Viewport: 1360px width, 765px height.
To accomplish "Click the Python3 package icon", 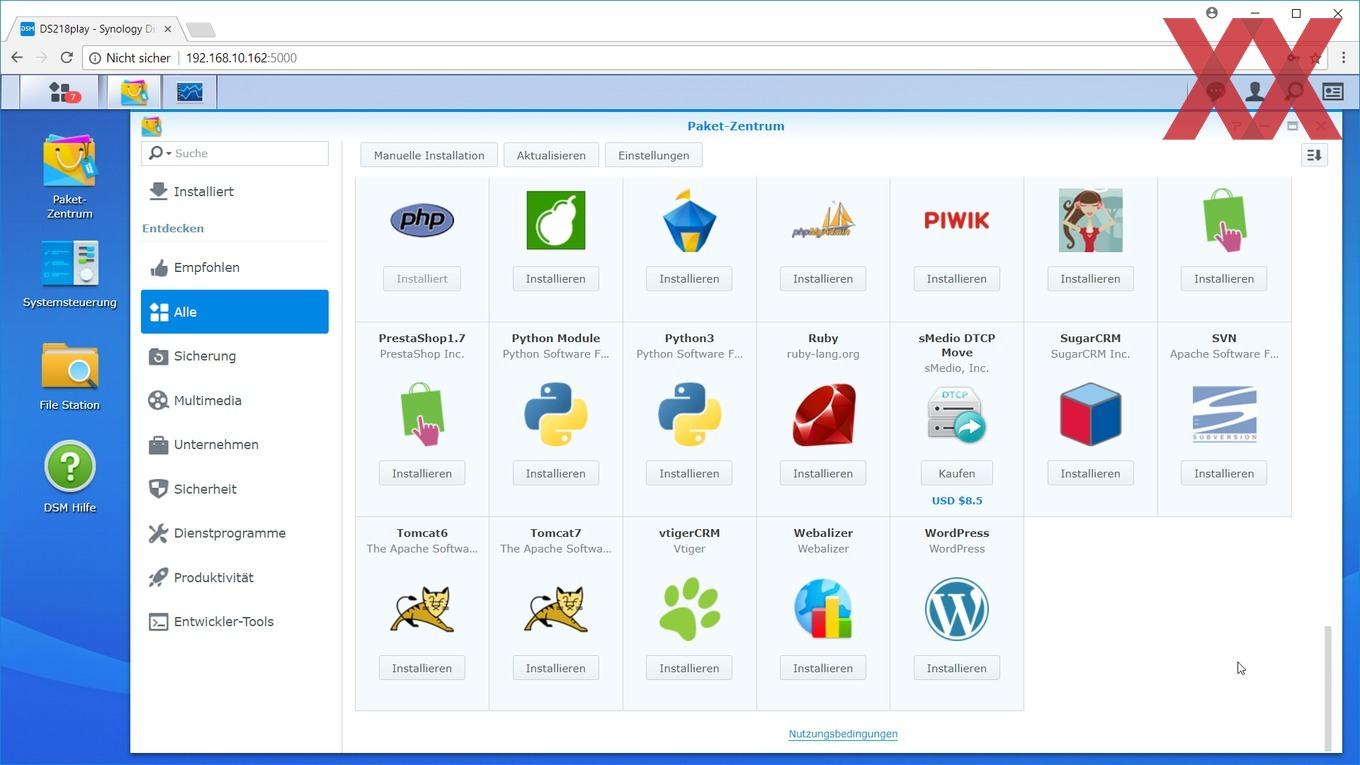I will pyautogui.click(x=690, y=414).
